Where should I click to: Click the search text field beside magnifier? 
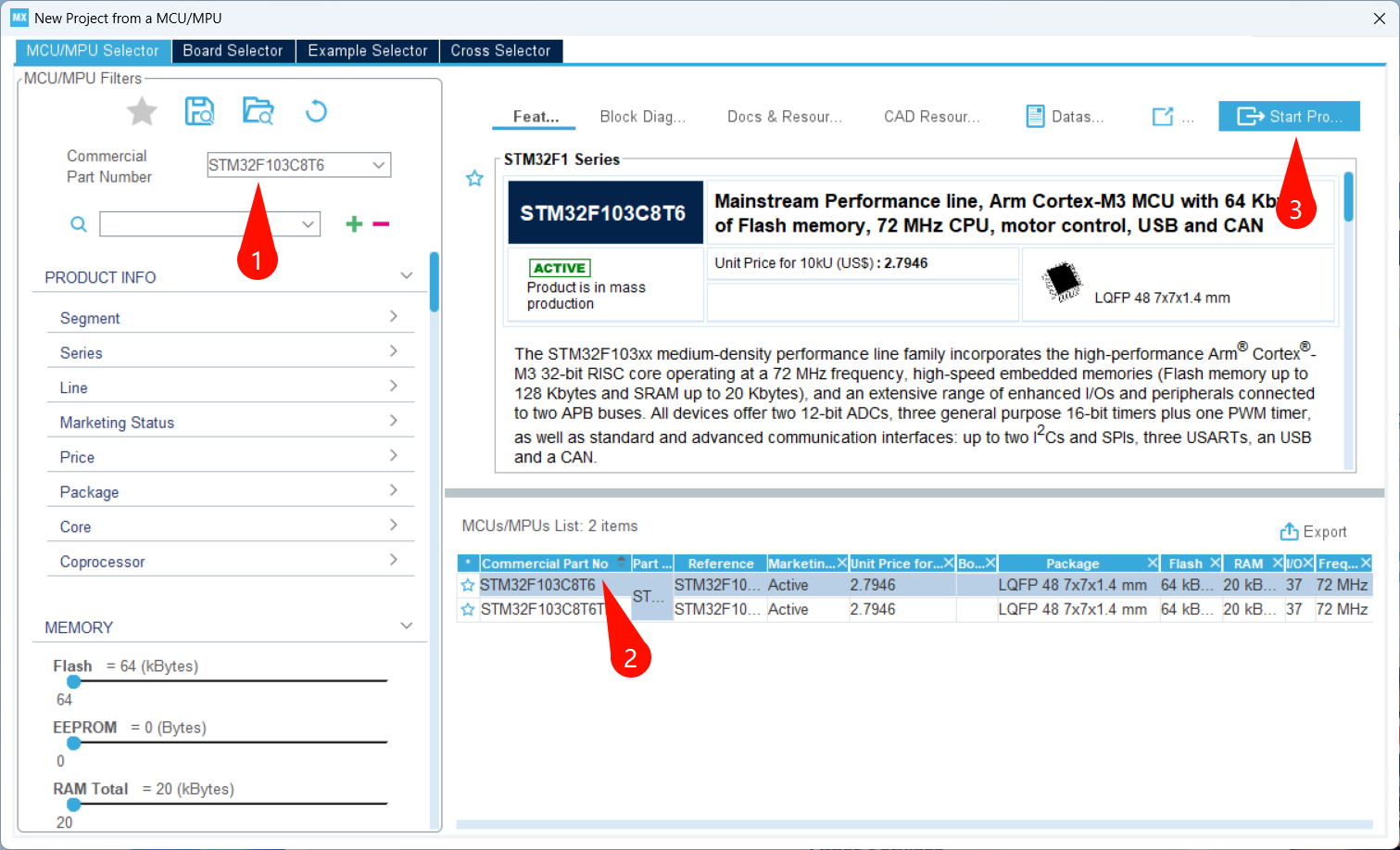[x=200, y=224]
